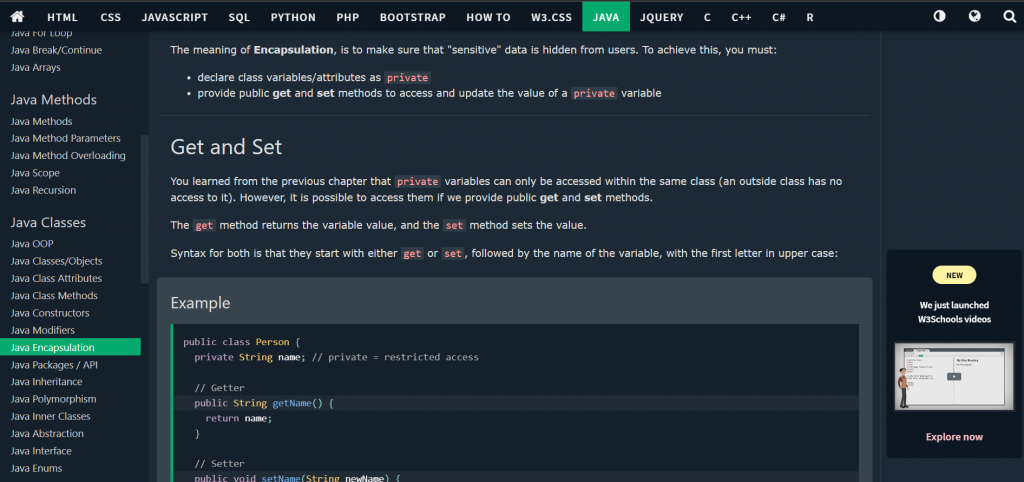Screen dimensions: 1024x482
Task: Play the W3Schools video thumbnail
Action: (954, 377)
